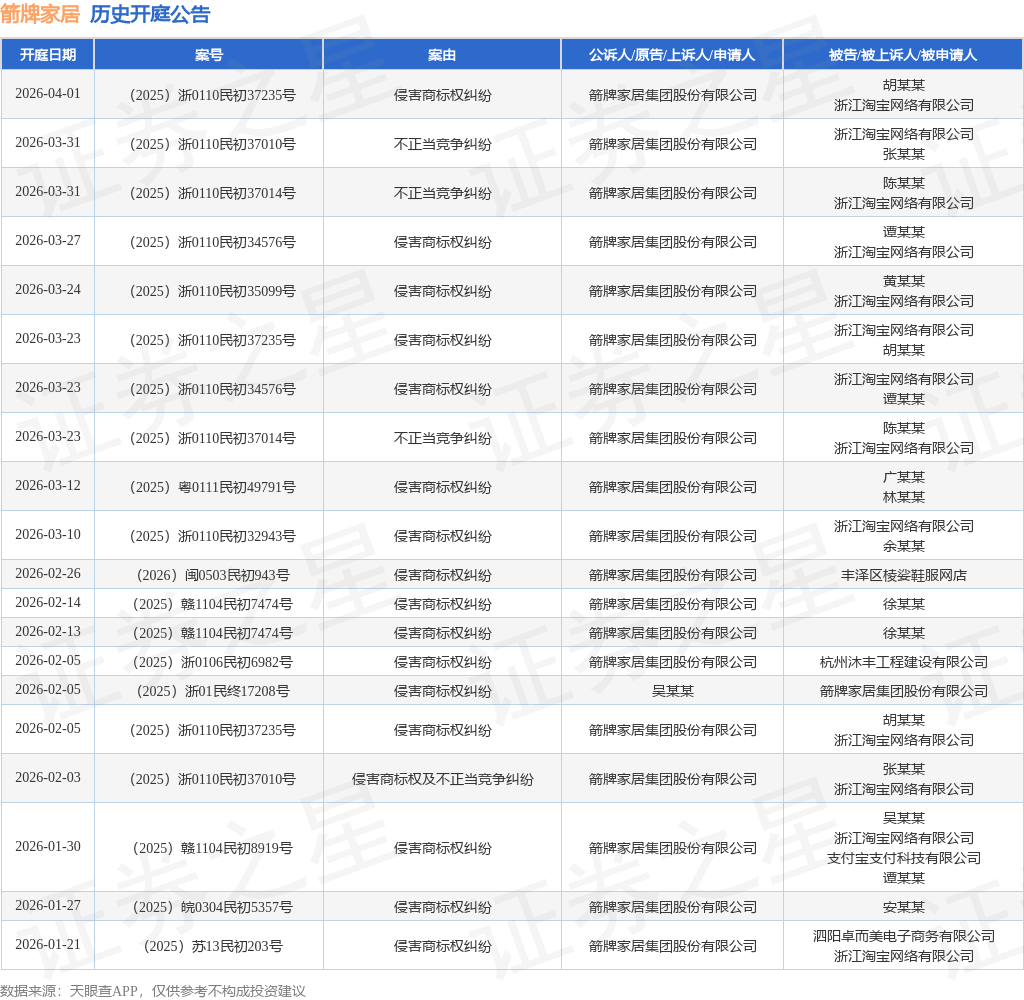Click 侵害商标权及不正当竞争纠纷 cause cell
The image size is (1024, 1000).
point(442,779)
